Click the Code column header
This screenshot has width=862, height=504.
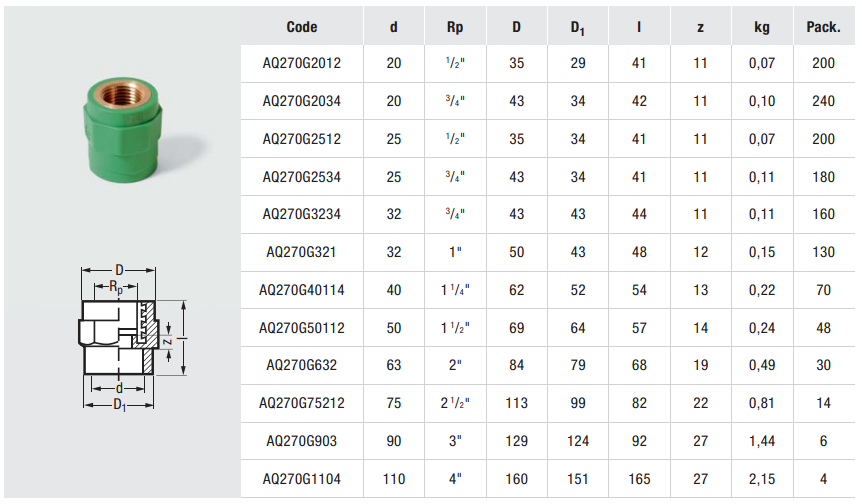302,27
